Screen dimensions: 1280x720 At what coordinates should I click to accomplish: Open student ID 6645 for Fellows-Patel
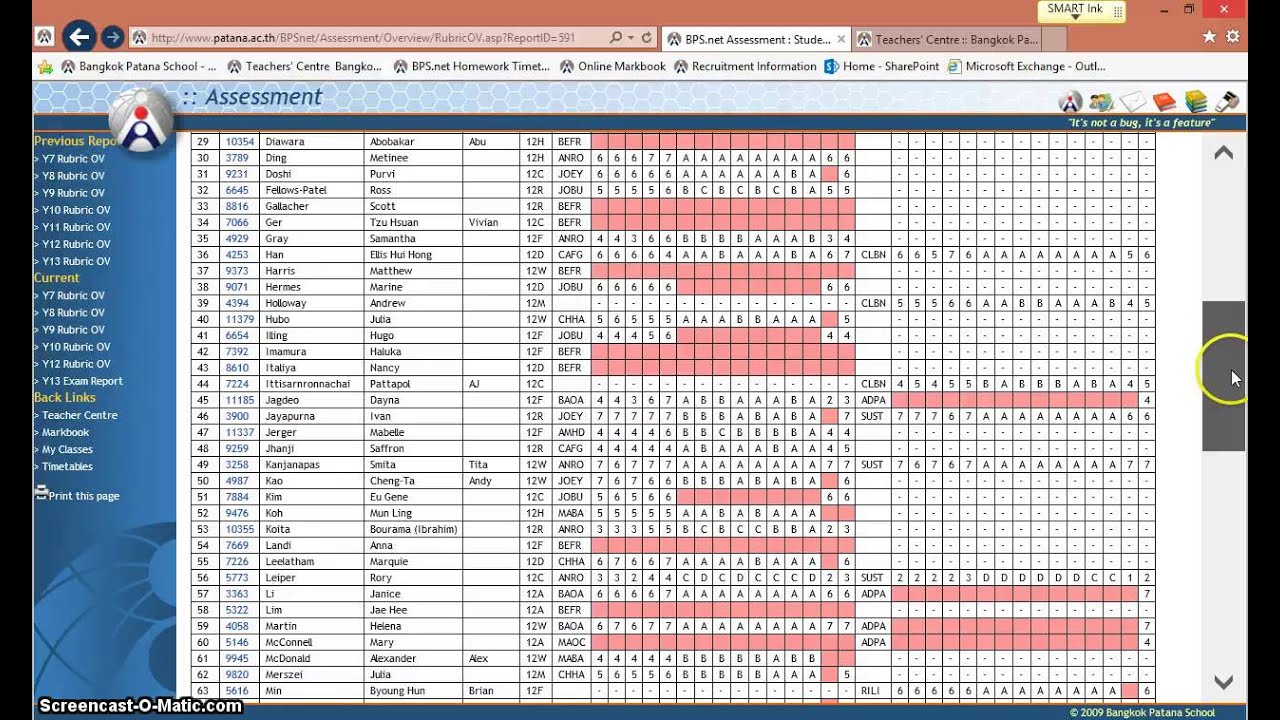pyautogui.click(x=236, y=190)
